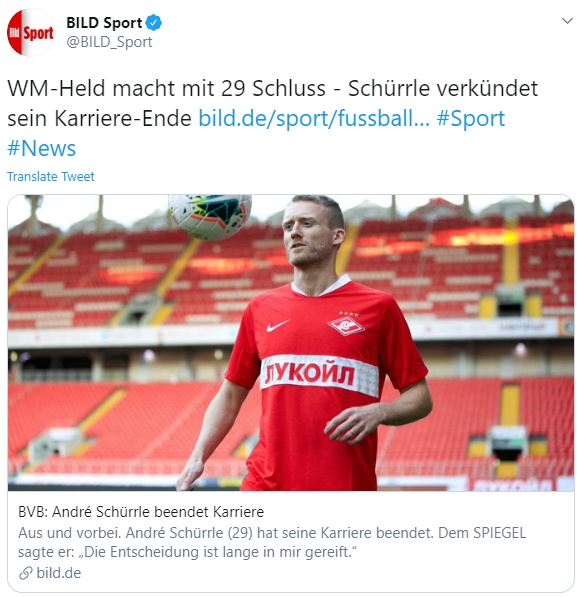The width and height of the screenshot is (580, 597).
Task: Click Translate Tweet
Action: point(51,177)
